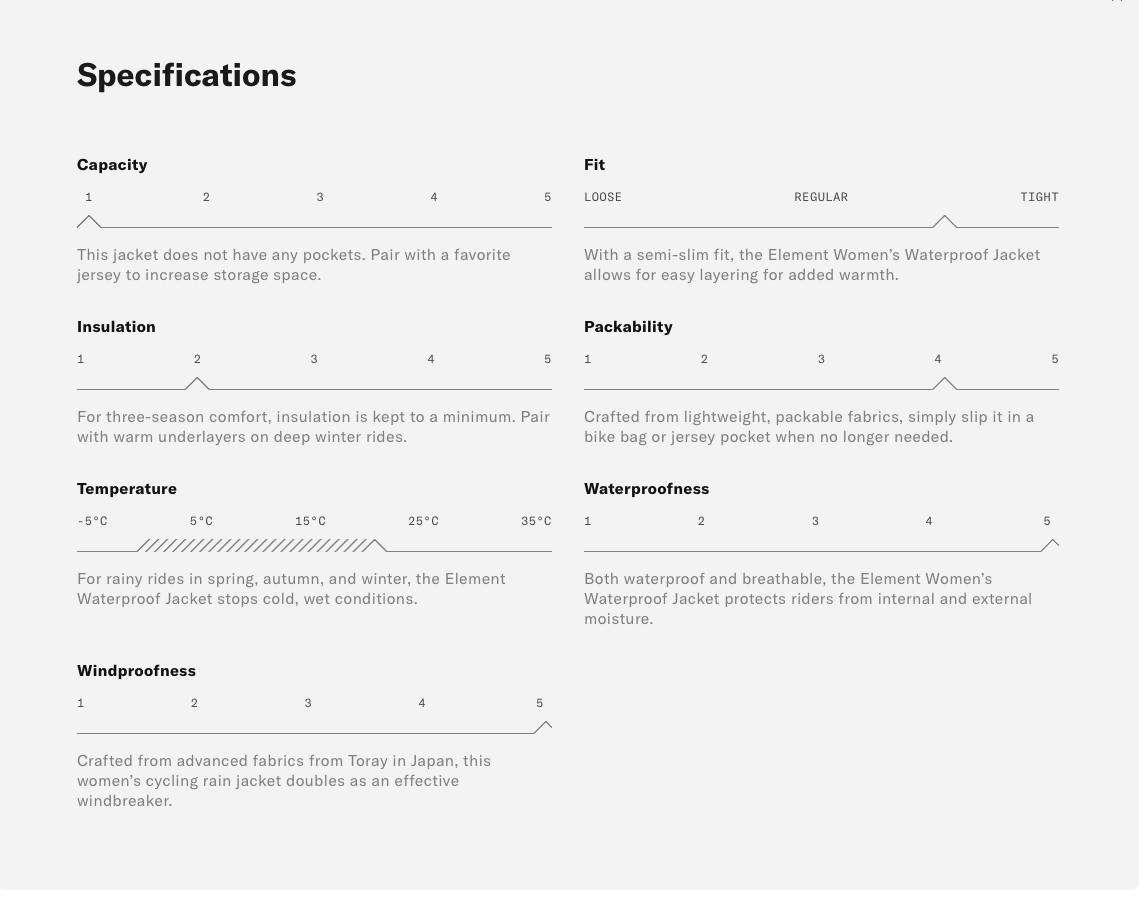The width and height of the screenshot is (1144, 897).
Task: Select the Insulation scale peak marker
Action: click(x=197, y=383)
